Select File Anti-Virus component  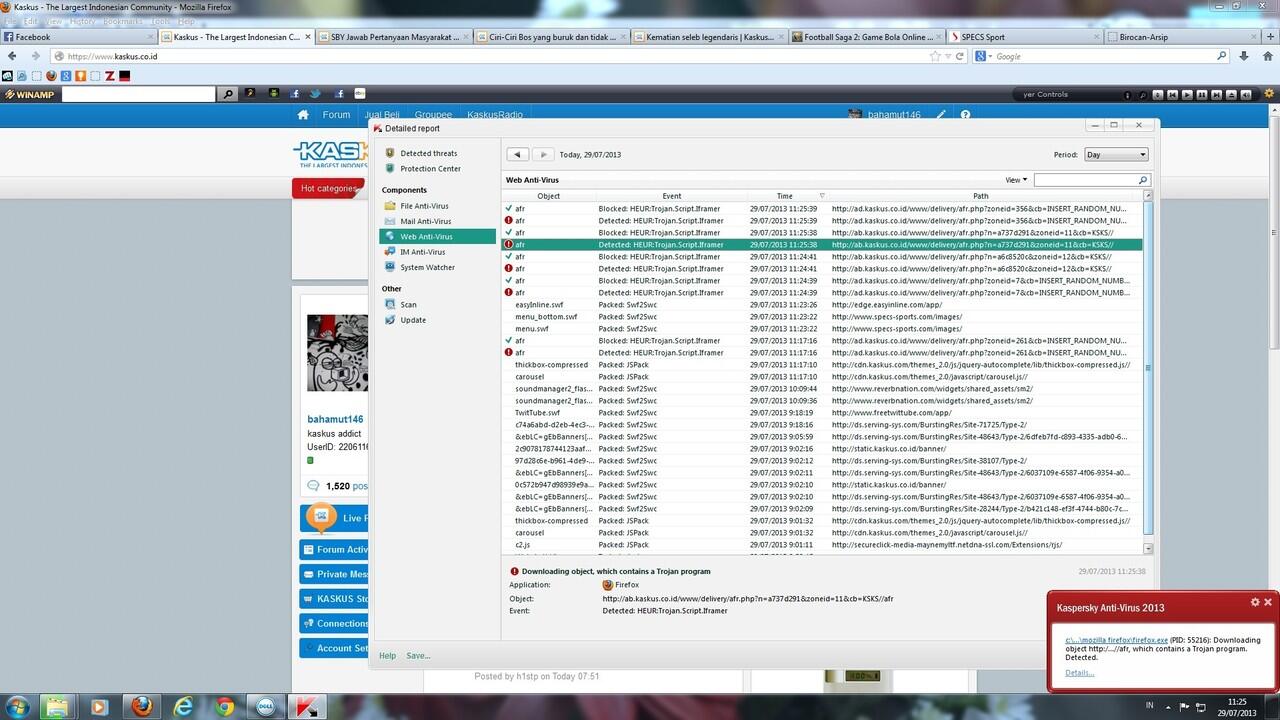424,206
